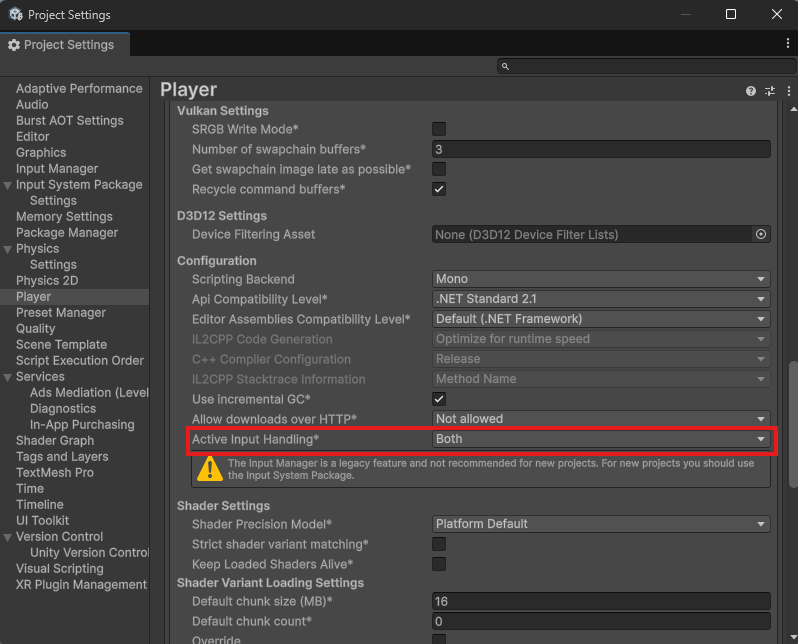Select Input Manager in sidebar
This screenshot has width=798, height=644.
(57, 169)
